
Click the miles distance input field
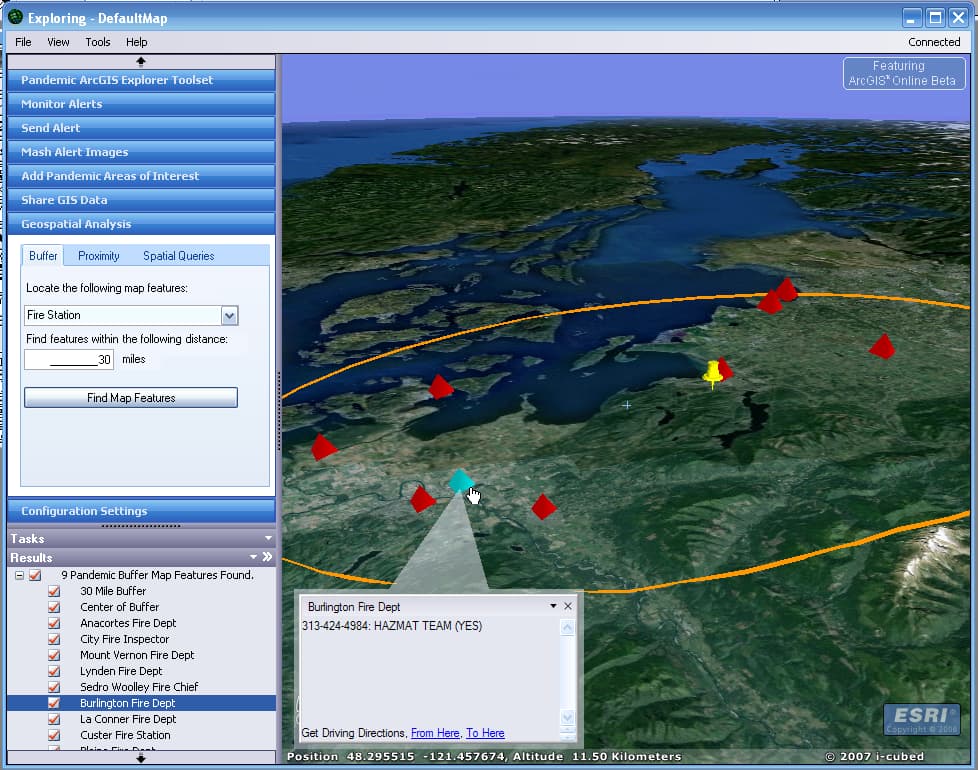(68, 359)
